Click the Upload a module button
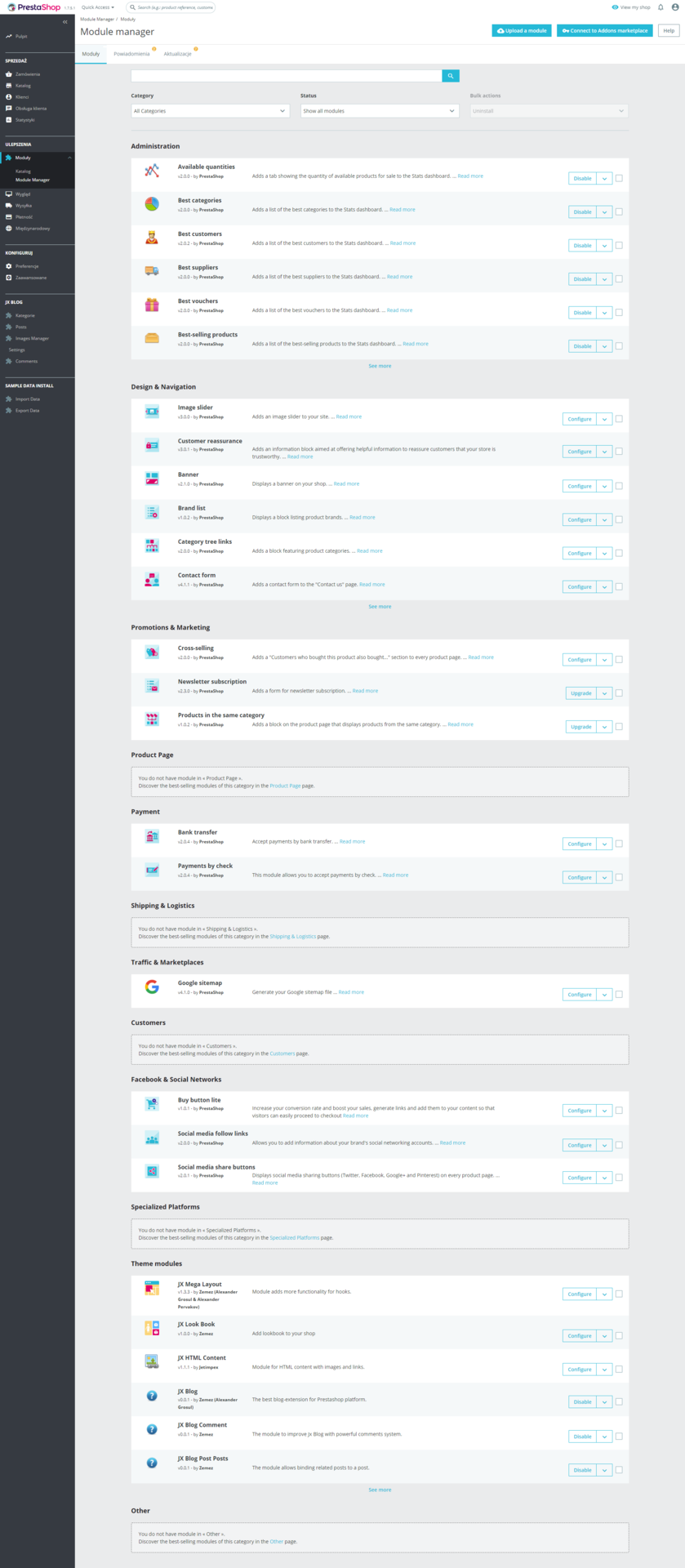 point(522,30)
